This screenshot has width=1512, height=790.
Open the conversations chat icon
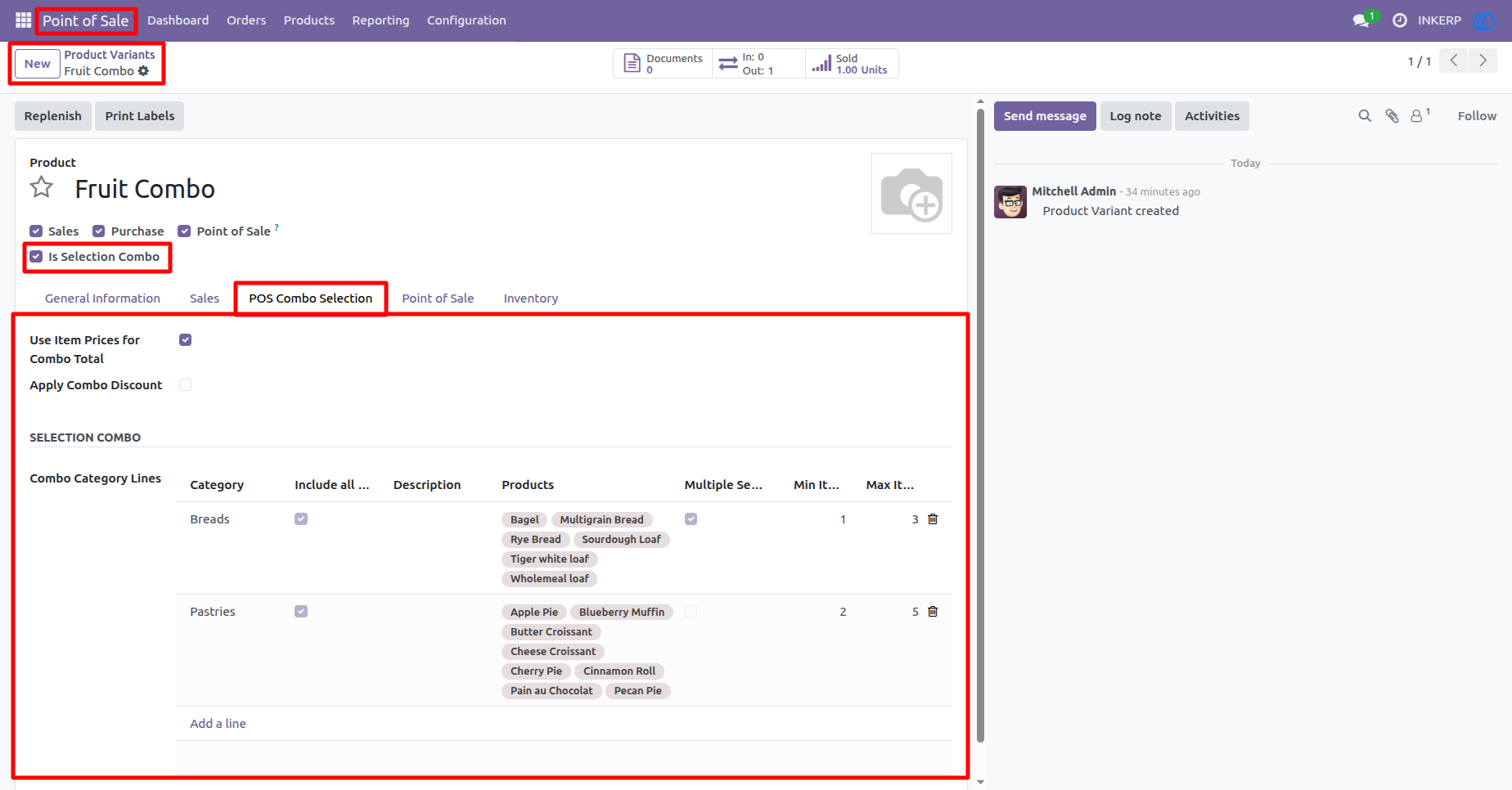pos(1361,20)
